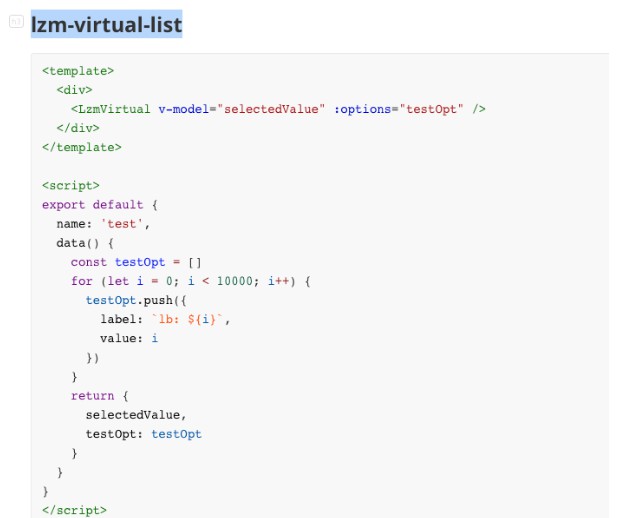This screenshot has height=518, width=636.
Task: Click the return keyword in the code
Action: click(92, 396)
